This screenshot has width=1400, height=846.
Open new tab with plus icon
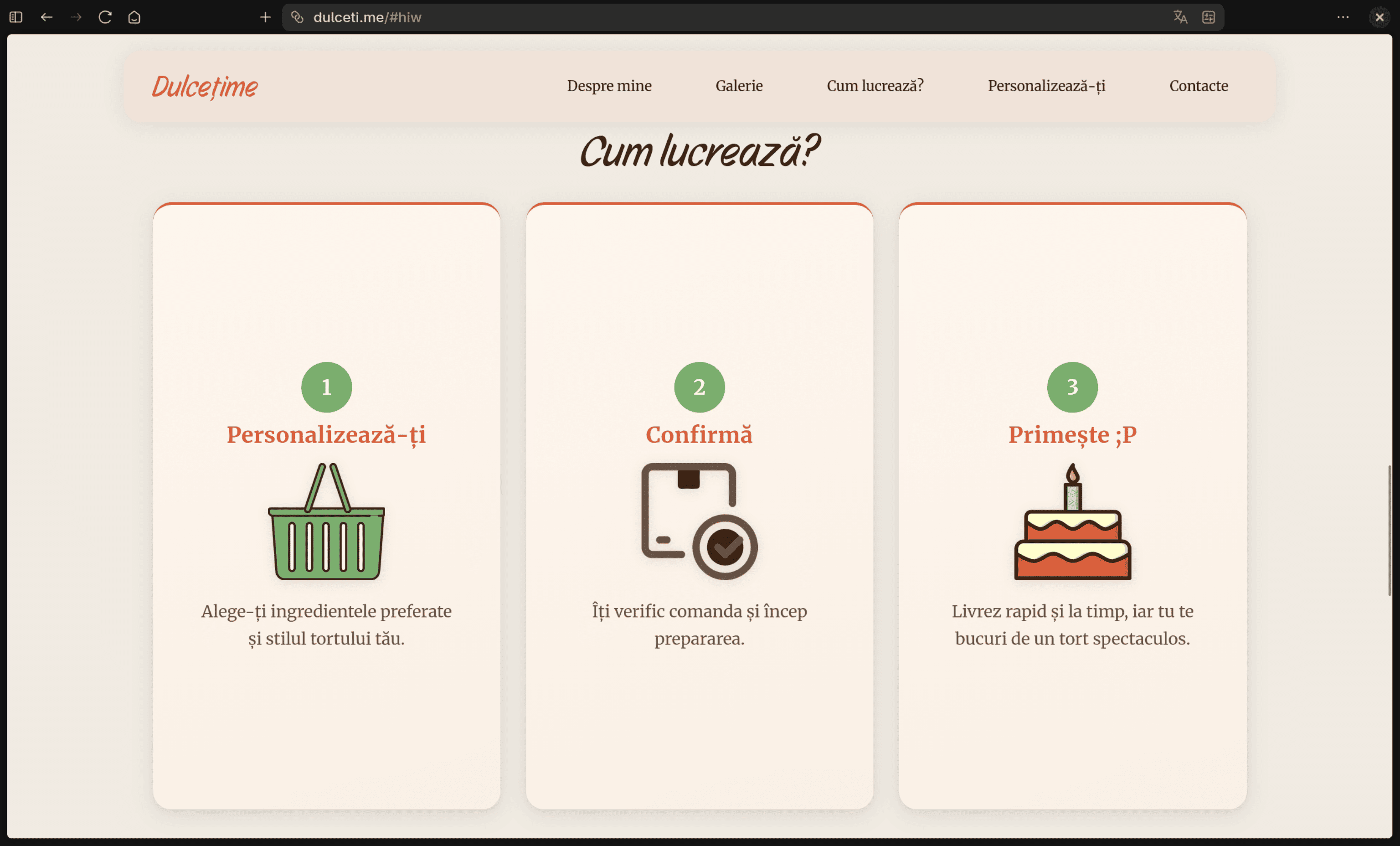265,17
